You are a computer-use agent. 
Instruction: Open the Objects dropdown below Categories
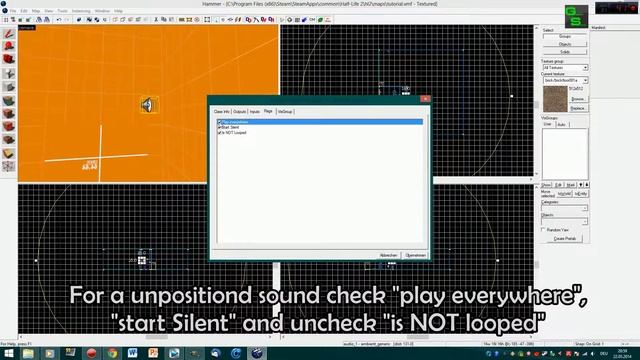pos(564,221)
